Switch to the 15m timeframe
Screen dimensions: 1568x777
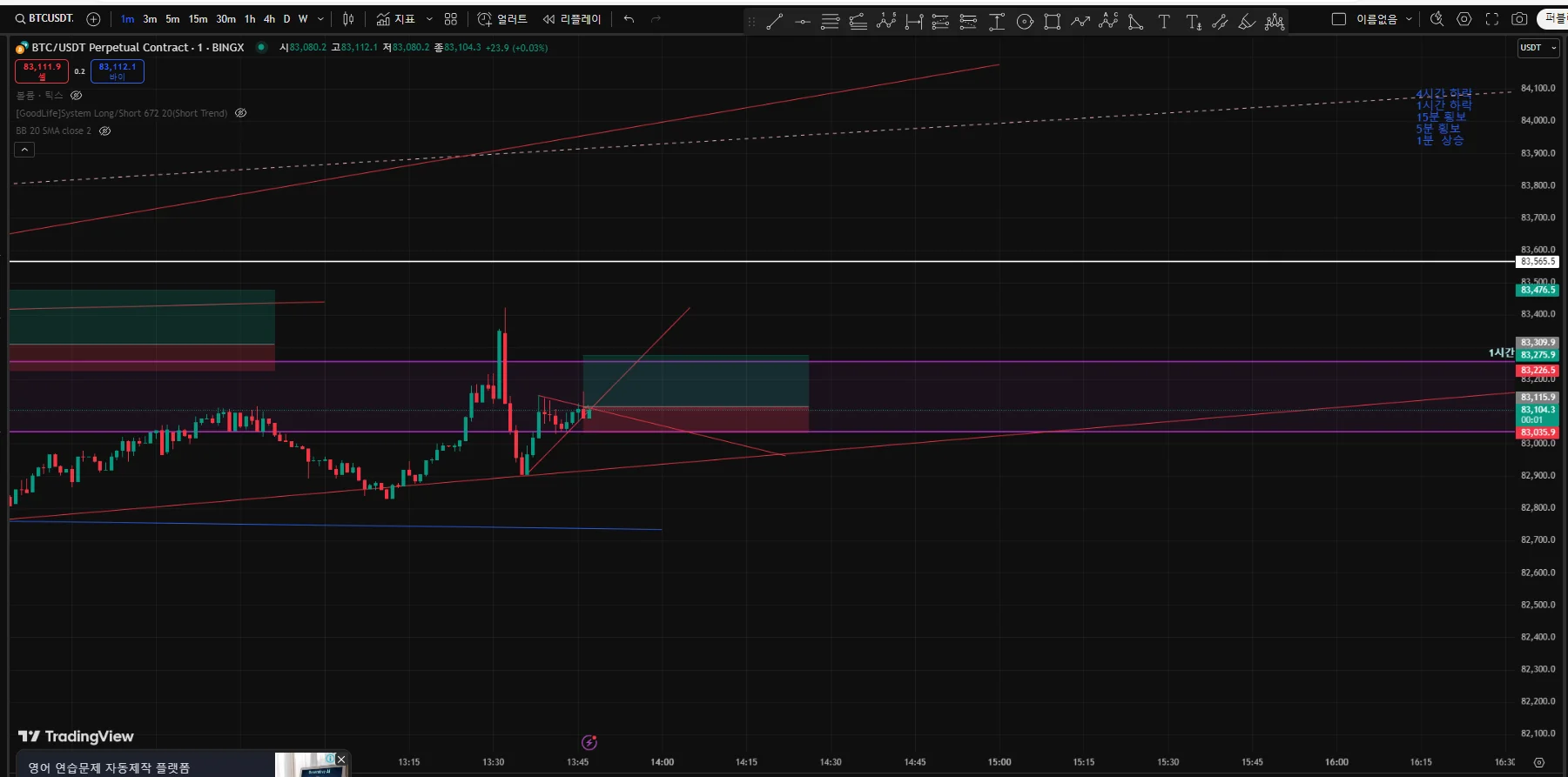coord(198,19)
